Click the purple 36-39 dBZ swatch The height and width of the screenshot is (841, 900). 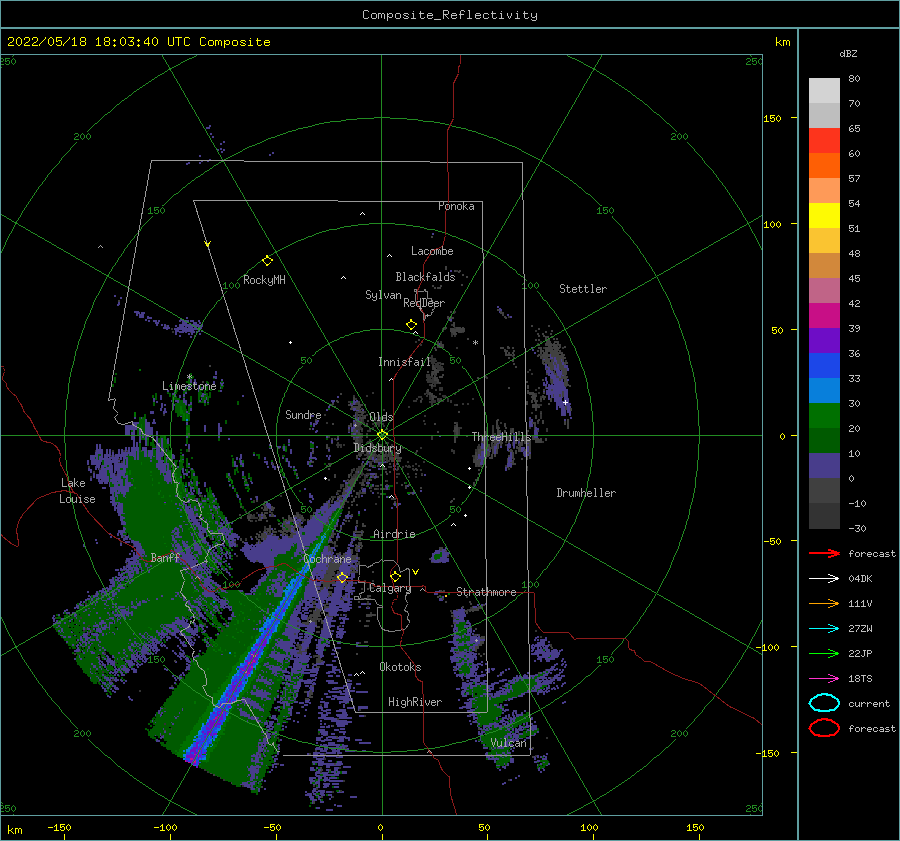pyautogui.click(x=824, y=341)
